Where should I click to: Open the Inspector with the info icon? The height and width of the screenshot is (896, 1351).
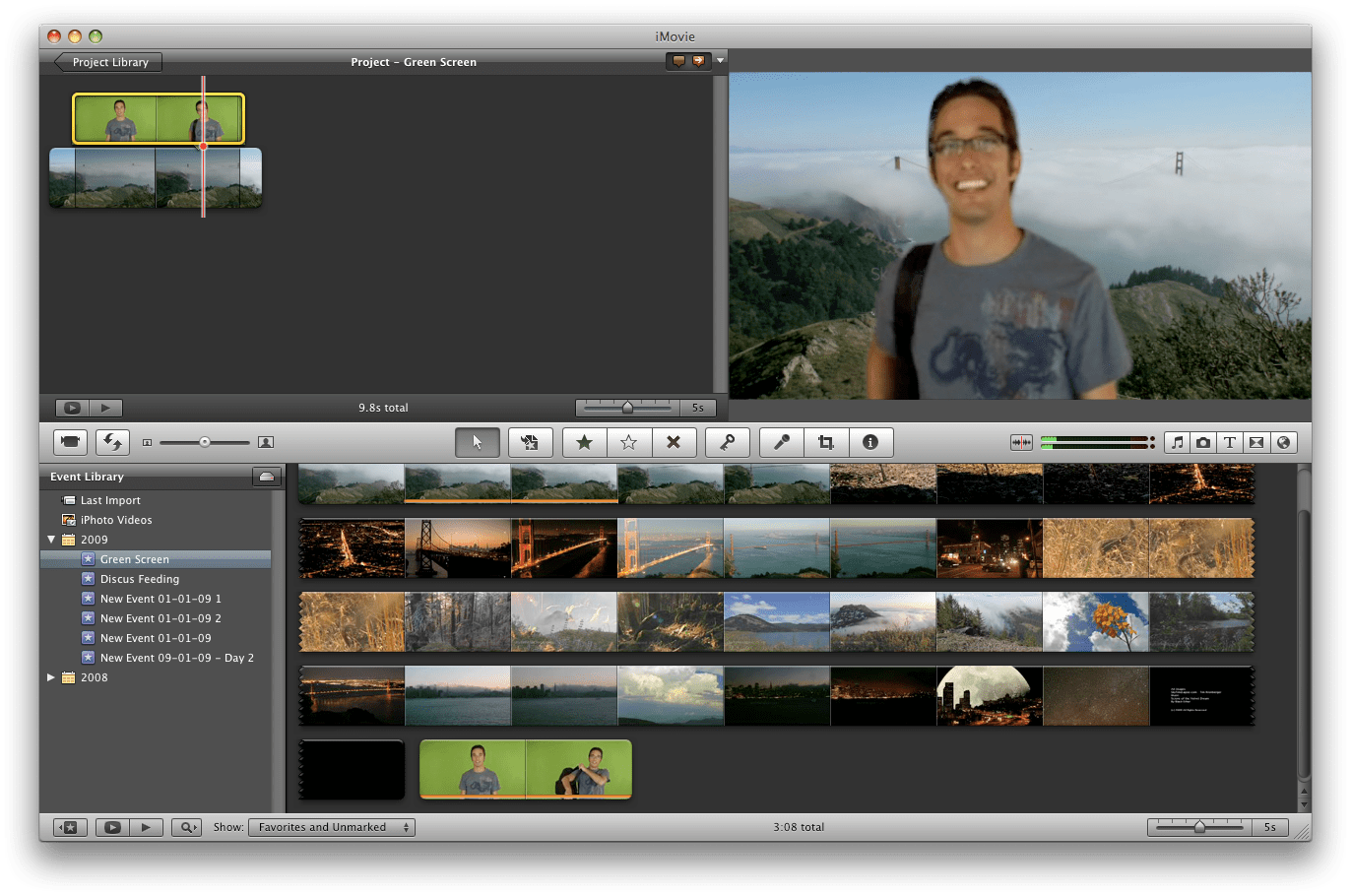click(870, 442)
